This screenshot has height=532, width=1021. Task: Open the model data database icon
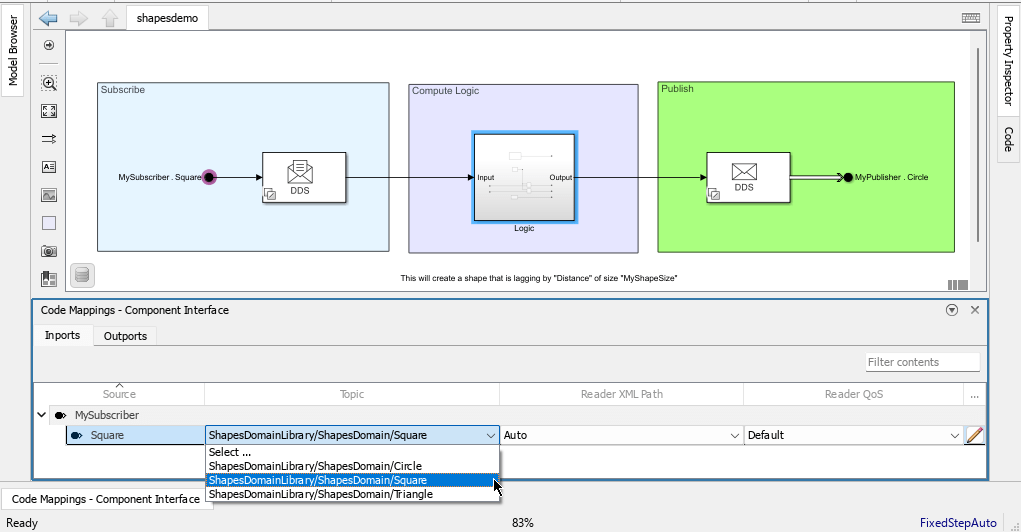pyautogui.click(x=82, y=275)
